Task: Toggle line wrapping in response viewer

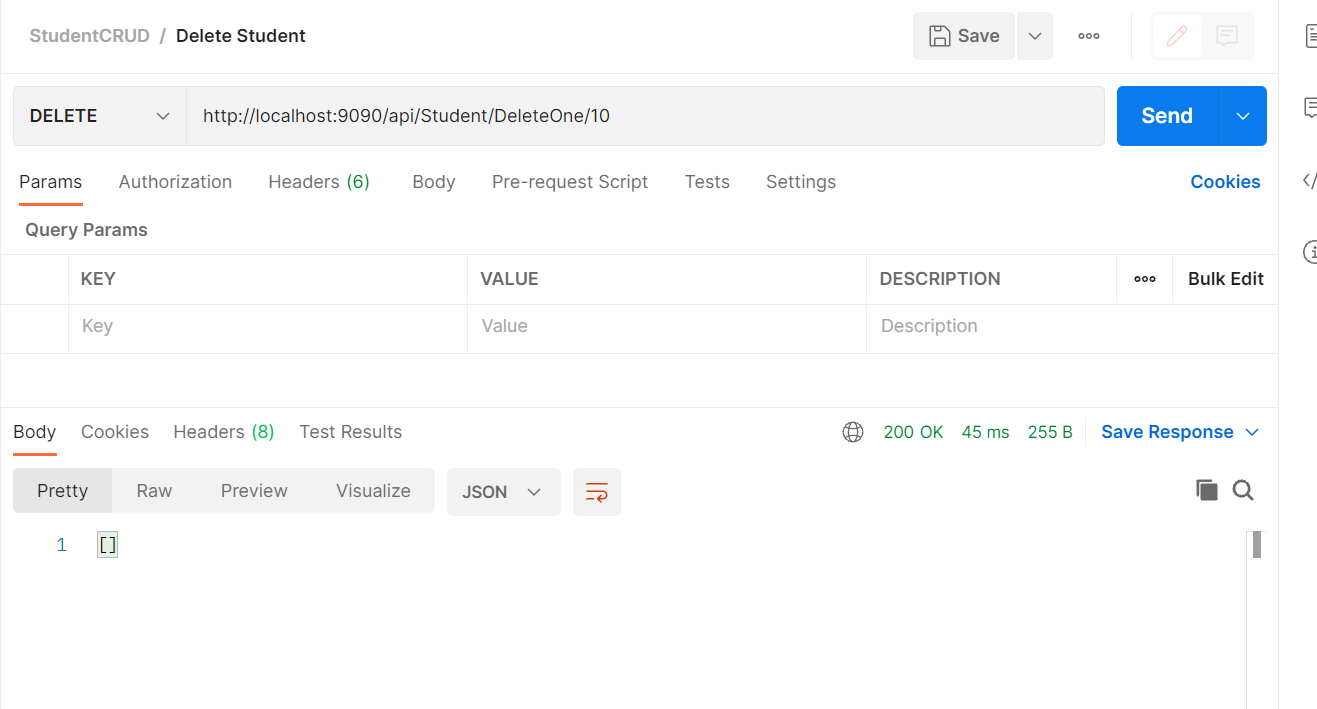Action: pos(597,491)
